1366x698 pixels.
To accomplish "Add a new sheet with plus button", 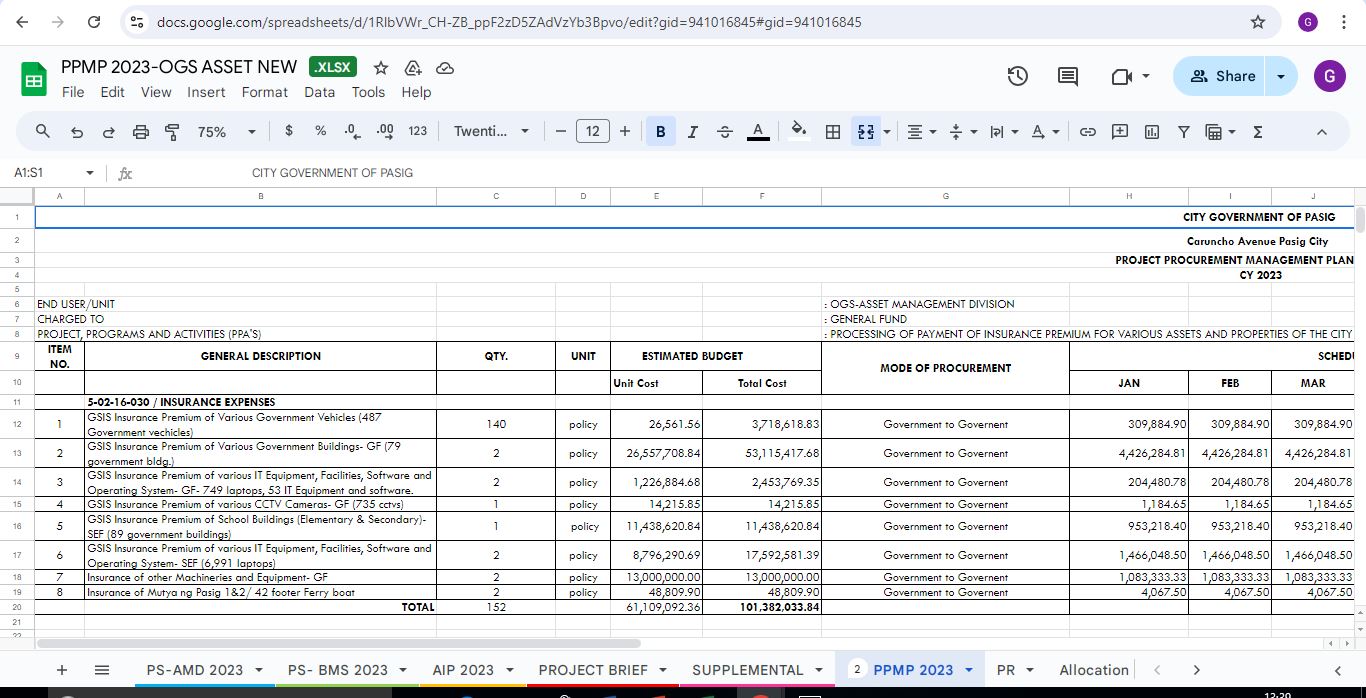I will tap(62, 670).
